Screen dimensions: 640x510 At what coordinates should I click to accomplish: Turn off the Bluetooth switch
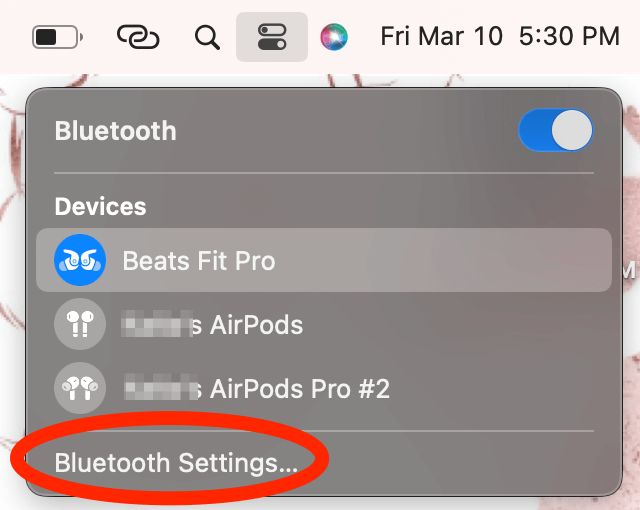point(556,130)
